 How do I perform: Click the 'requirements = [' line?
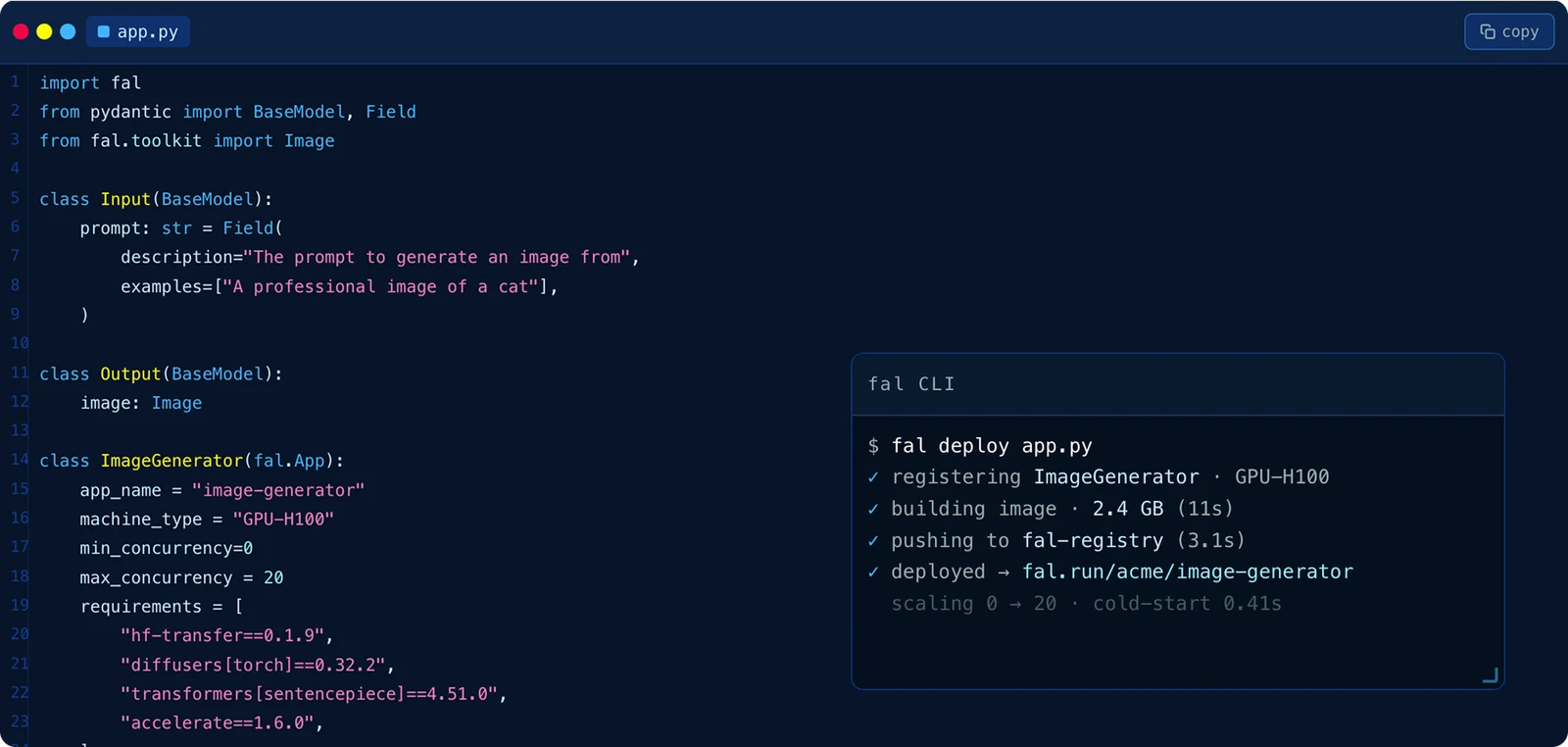[x=162, y=607]
